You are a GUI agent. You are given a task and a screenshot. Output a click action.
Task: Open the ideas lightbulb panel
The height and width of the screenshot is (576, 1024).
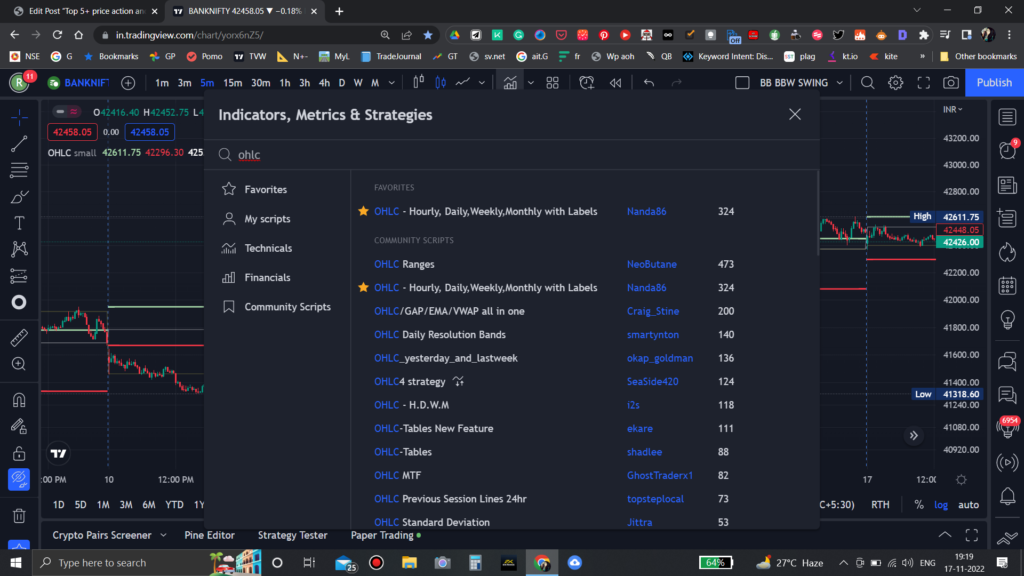(x=1008, y=319)
